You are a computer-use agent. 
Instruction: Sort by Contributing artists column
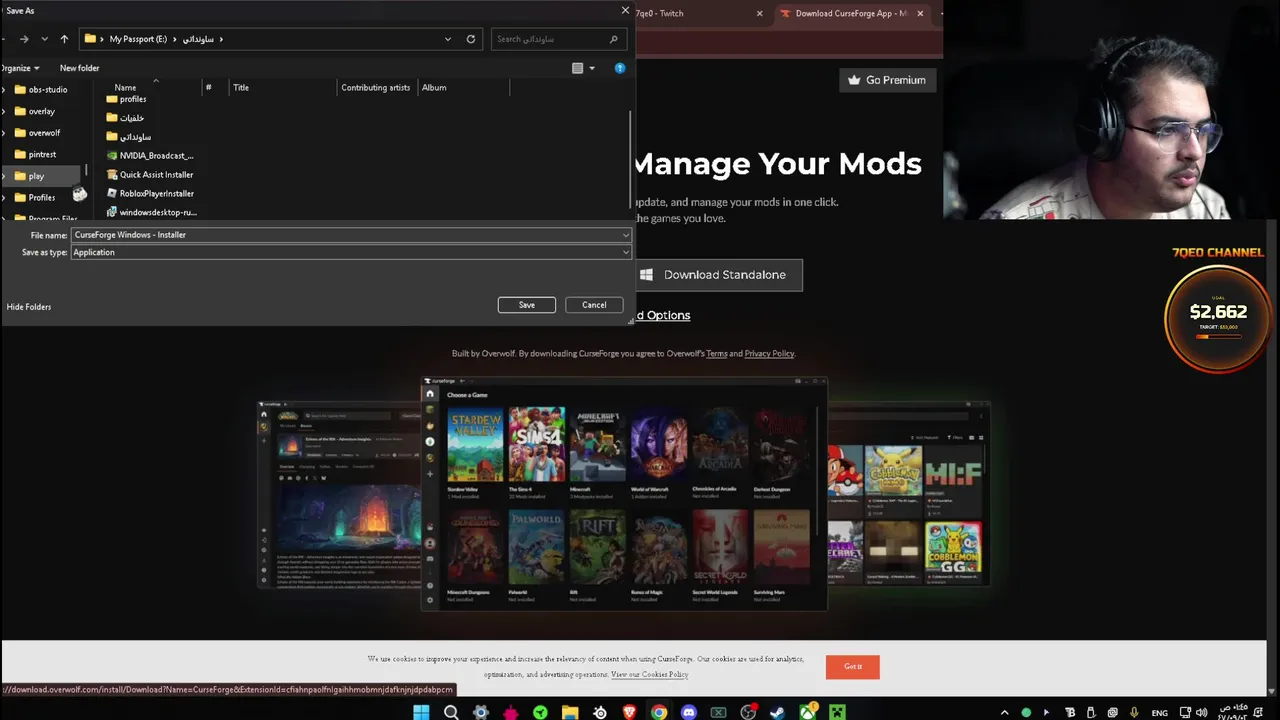click(x=375, y=87)
